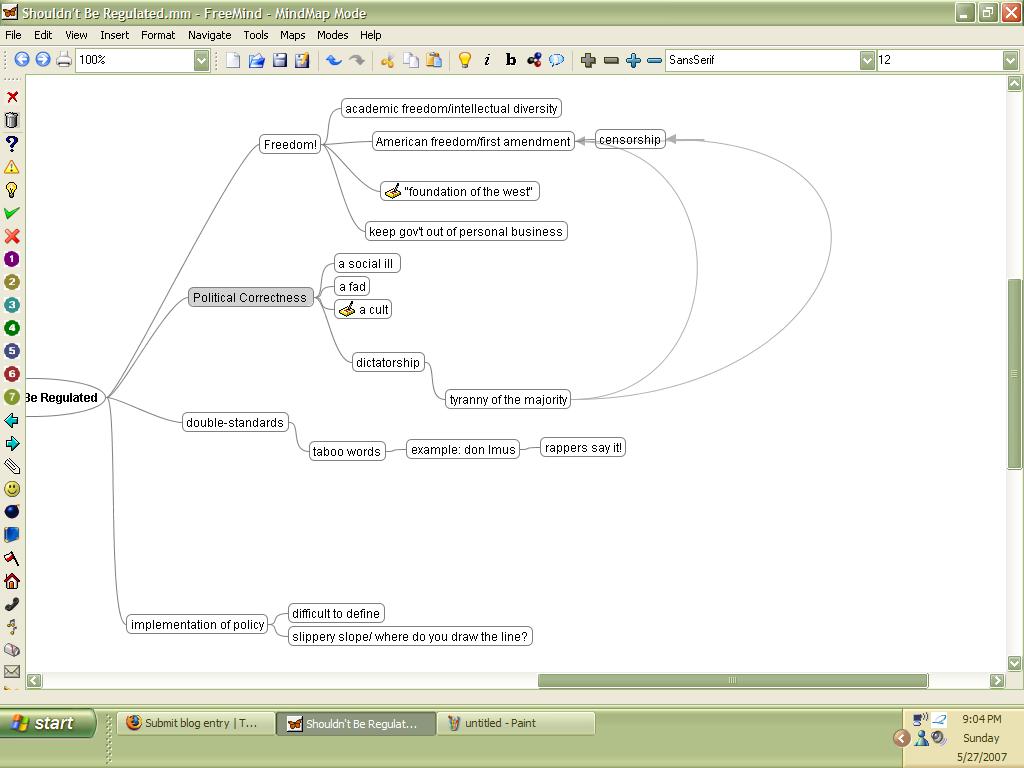Add the green check mark icon to the node

12,213
